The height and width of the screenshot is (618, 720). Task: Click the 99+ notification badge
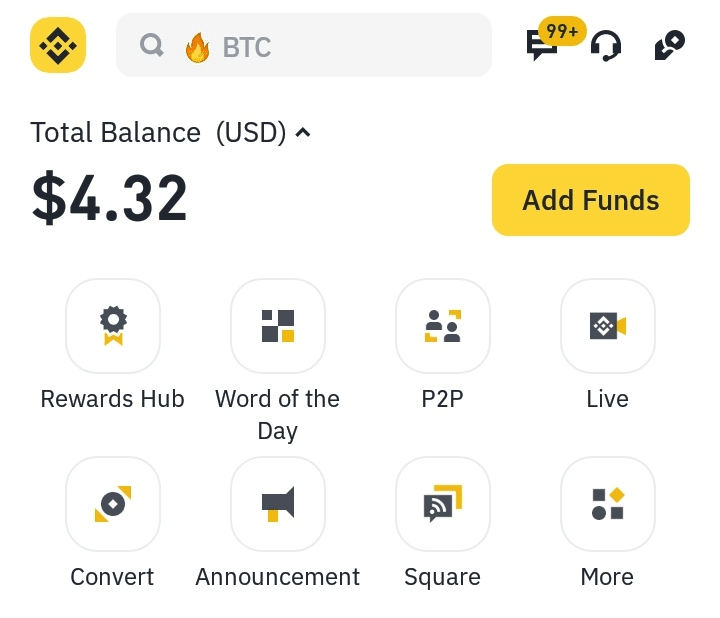(x=562, y=32)
